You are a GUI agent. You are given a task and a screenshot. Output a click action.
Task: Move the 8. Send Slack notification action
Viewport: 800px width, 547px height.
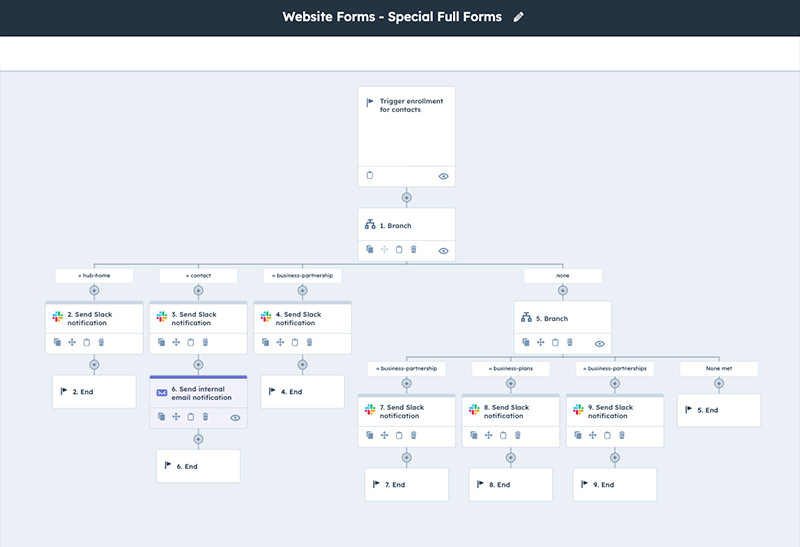coord(489,435)
